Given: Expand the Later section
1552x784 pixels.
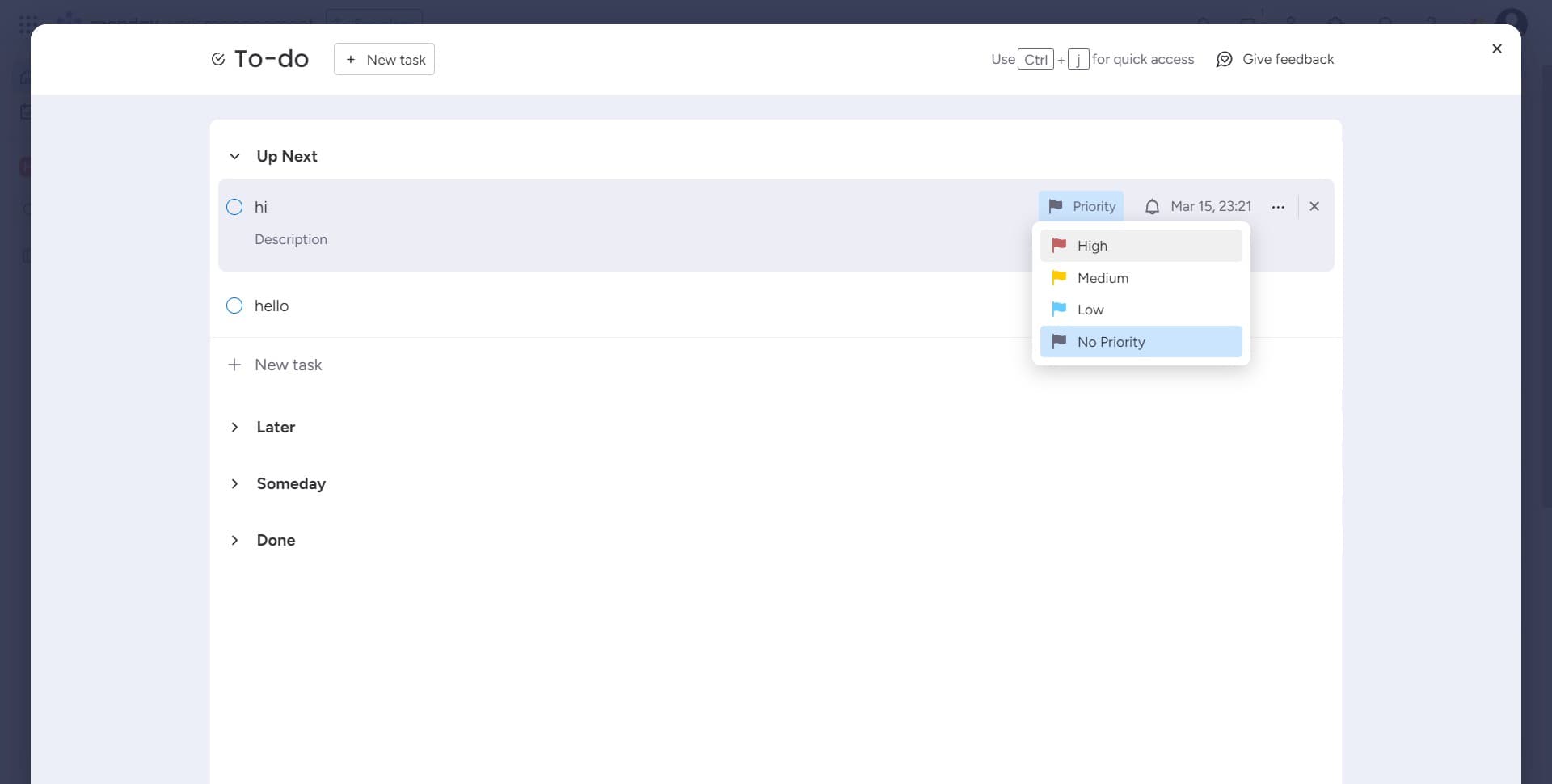Looking at the screenshot, I should tap(234, 427).
